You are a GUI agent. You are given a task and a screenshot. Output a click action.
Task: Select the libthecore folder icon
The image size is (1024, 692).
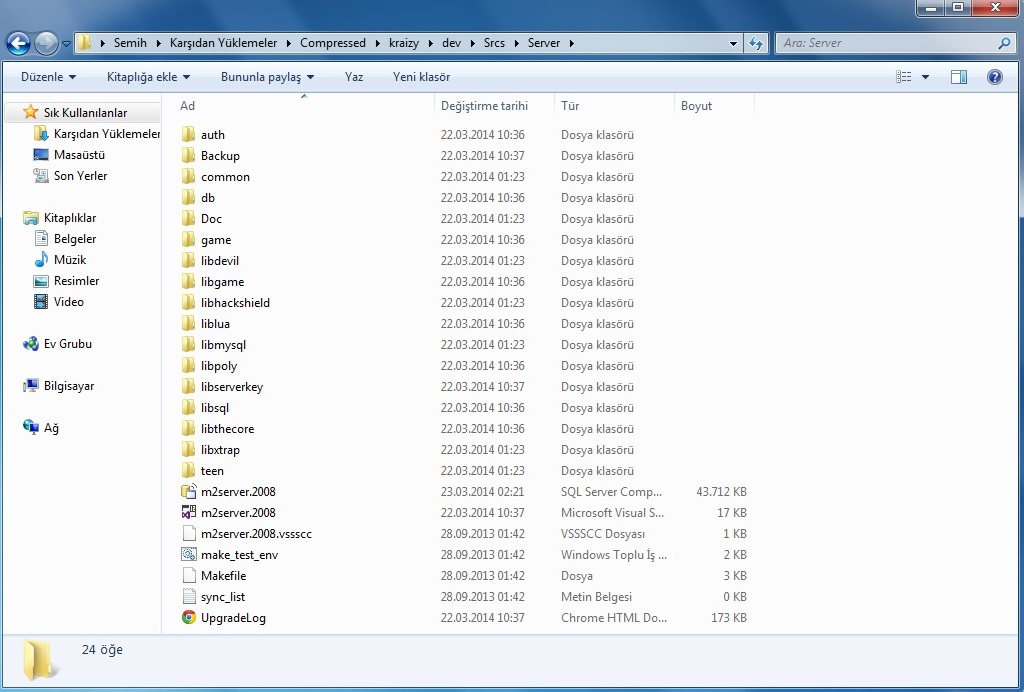[x=189, y=428]
